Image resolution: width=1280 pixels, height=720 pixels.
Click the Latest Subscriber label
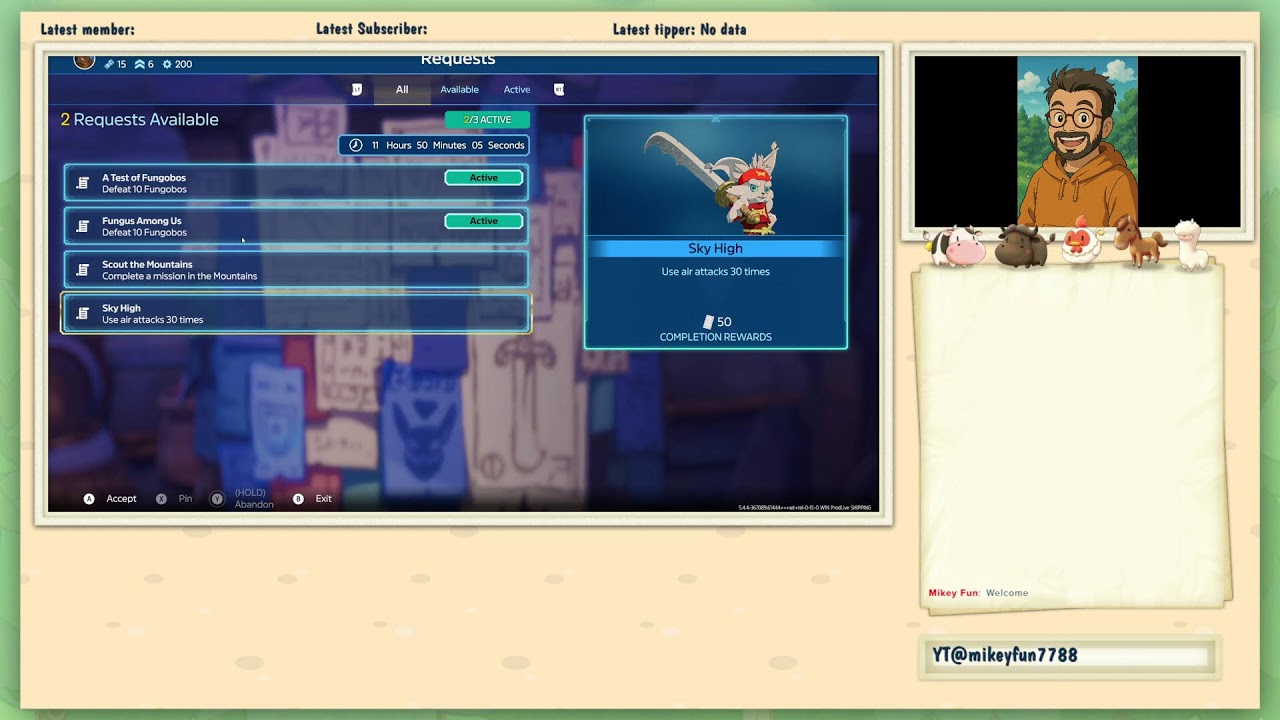(x=372, y=29)
